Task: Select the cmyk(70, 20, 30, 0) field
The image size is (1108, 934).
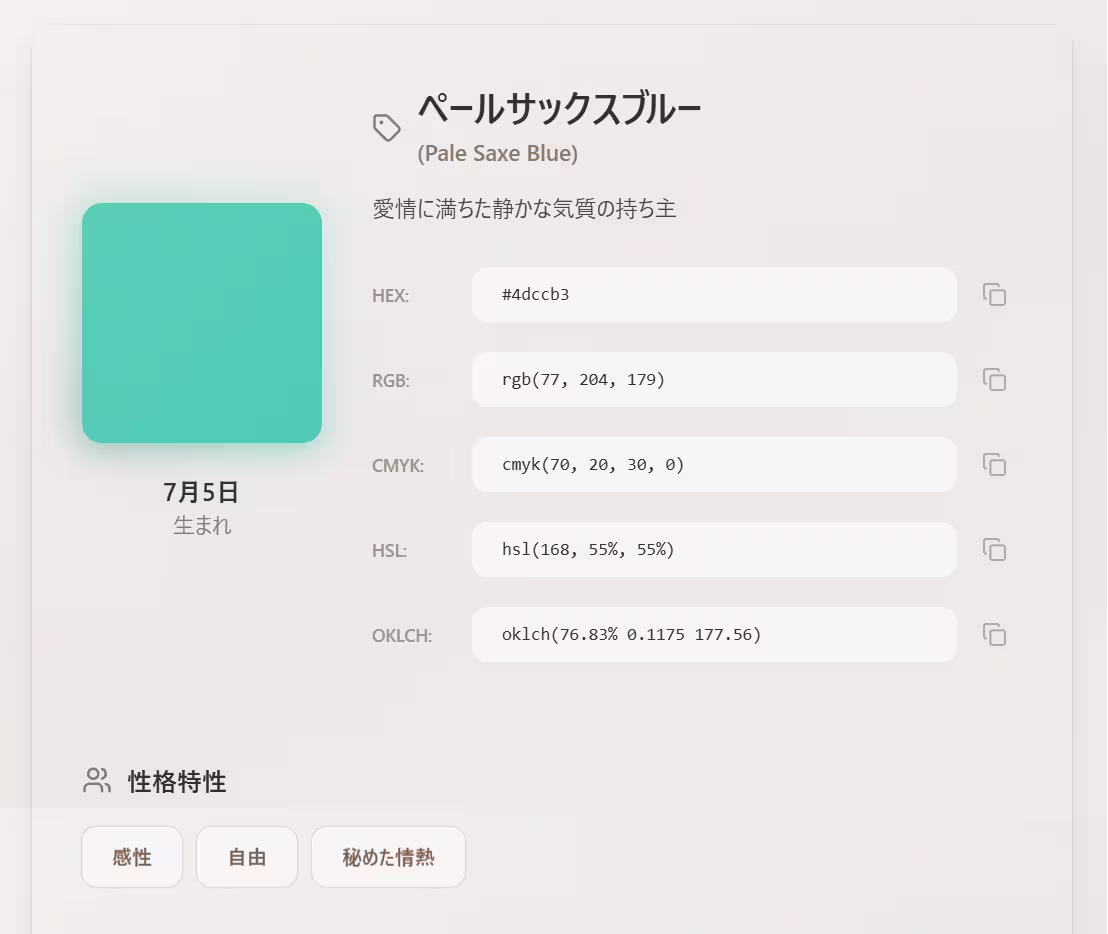Action: click(x=714, y=465)
